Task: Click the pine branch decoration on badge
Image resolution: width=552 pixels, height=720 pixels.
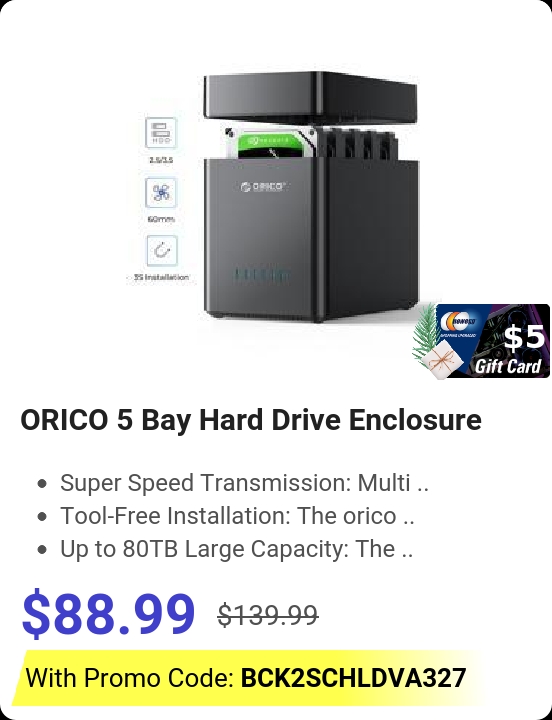Action: click(426, 332)
